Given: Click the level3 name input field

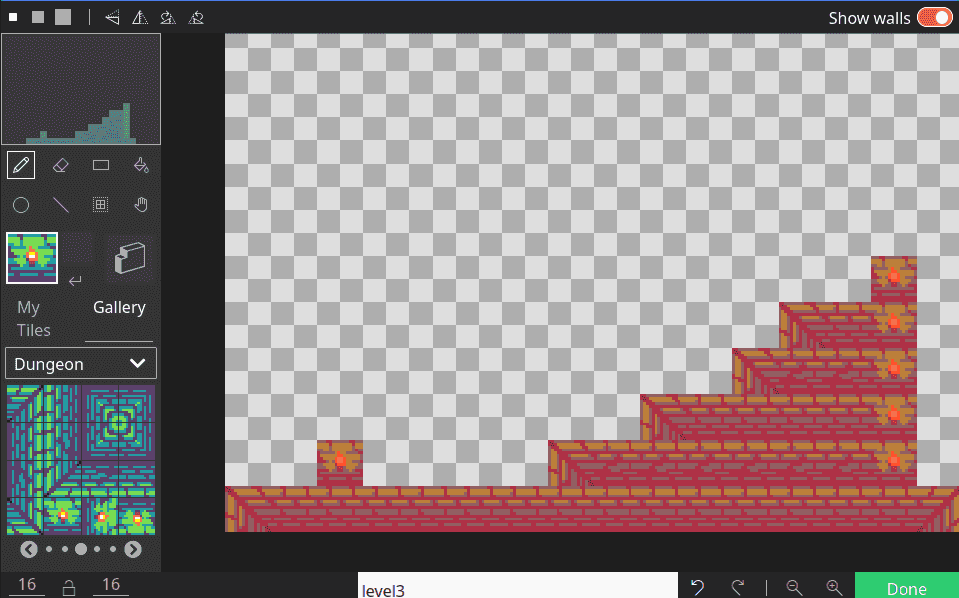Looking at the screenshot, I should coord(517,588).
